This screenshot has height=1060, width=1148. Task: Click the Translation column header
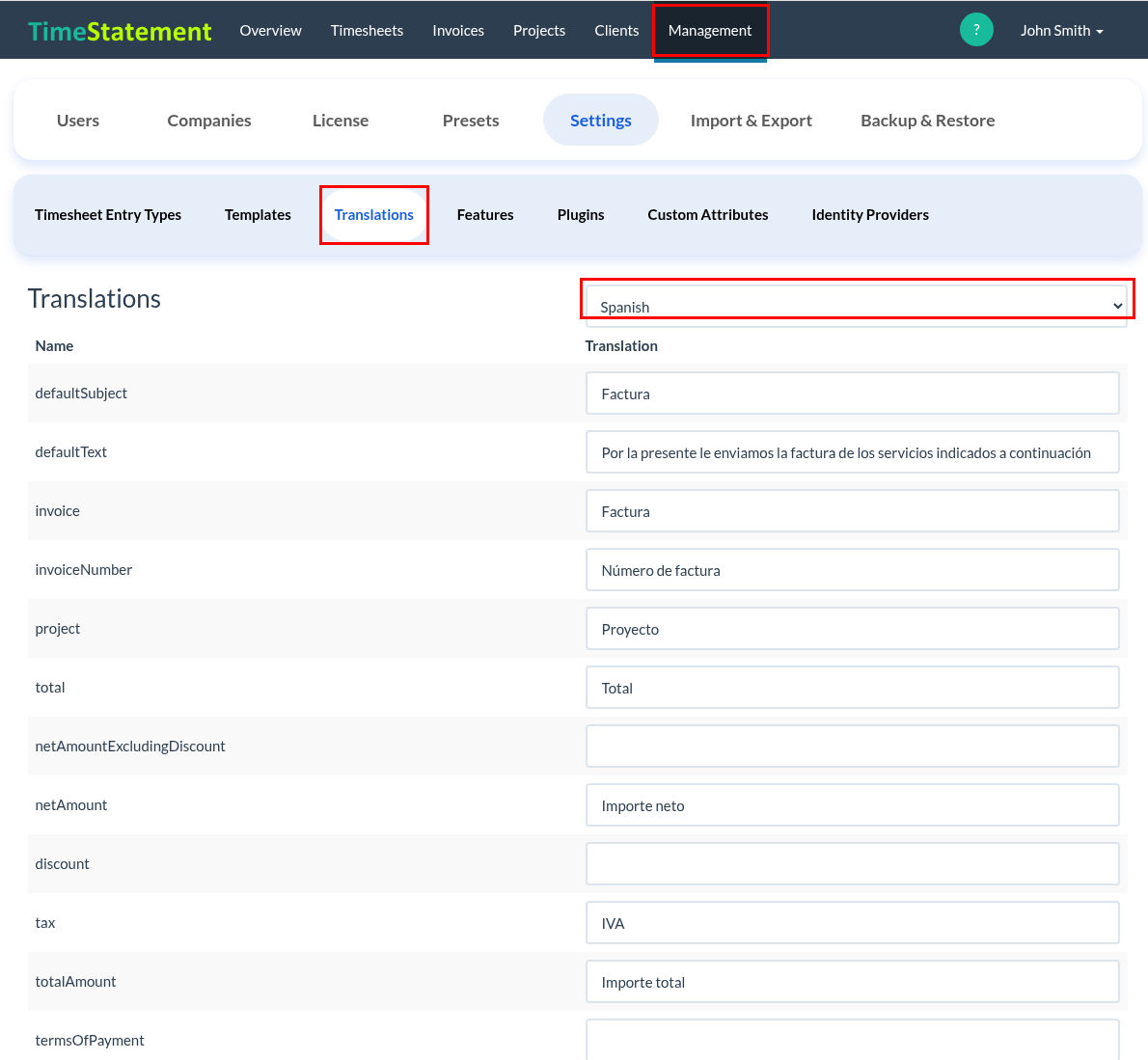[621, 345]
